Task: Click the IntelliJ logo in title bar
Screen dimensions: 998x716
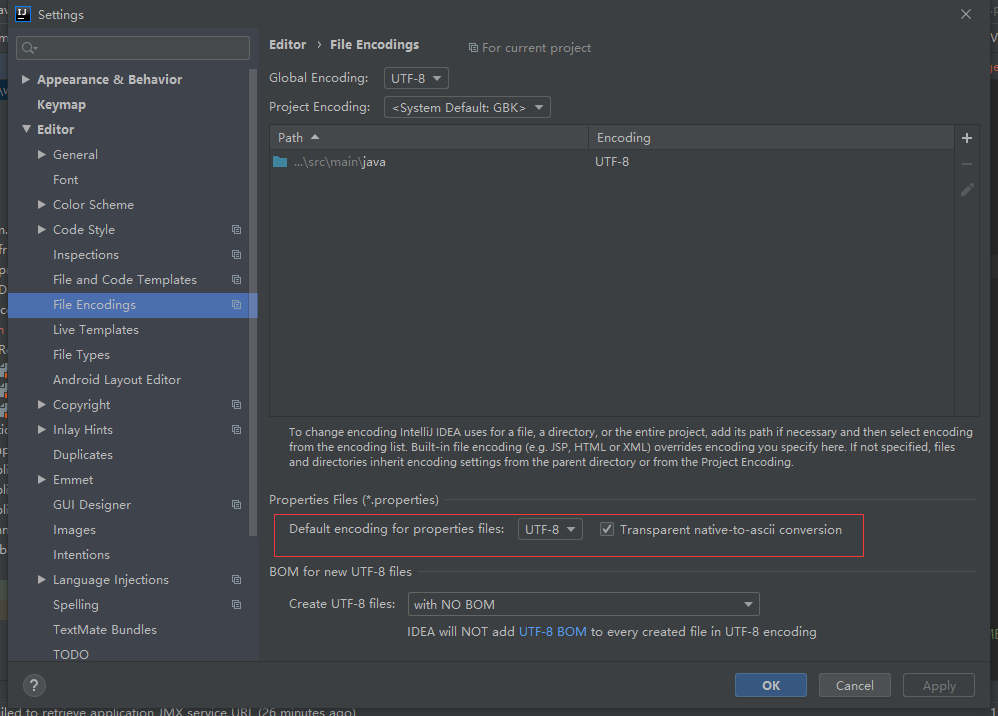Action: pos(23,14)
